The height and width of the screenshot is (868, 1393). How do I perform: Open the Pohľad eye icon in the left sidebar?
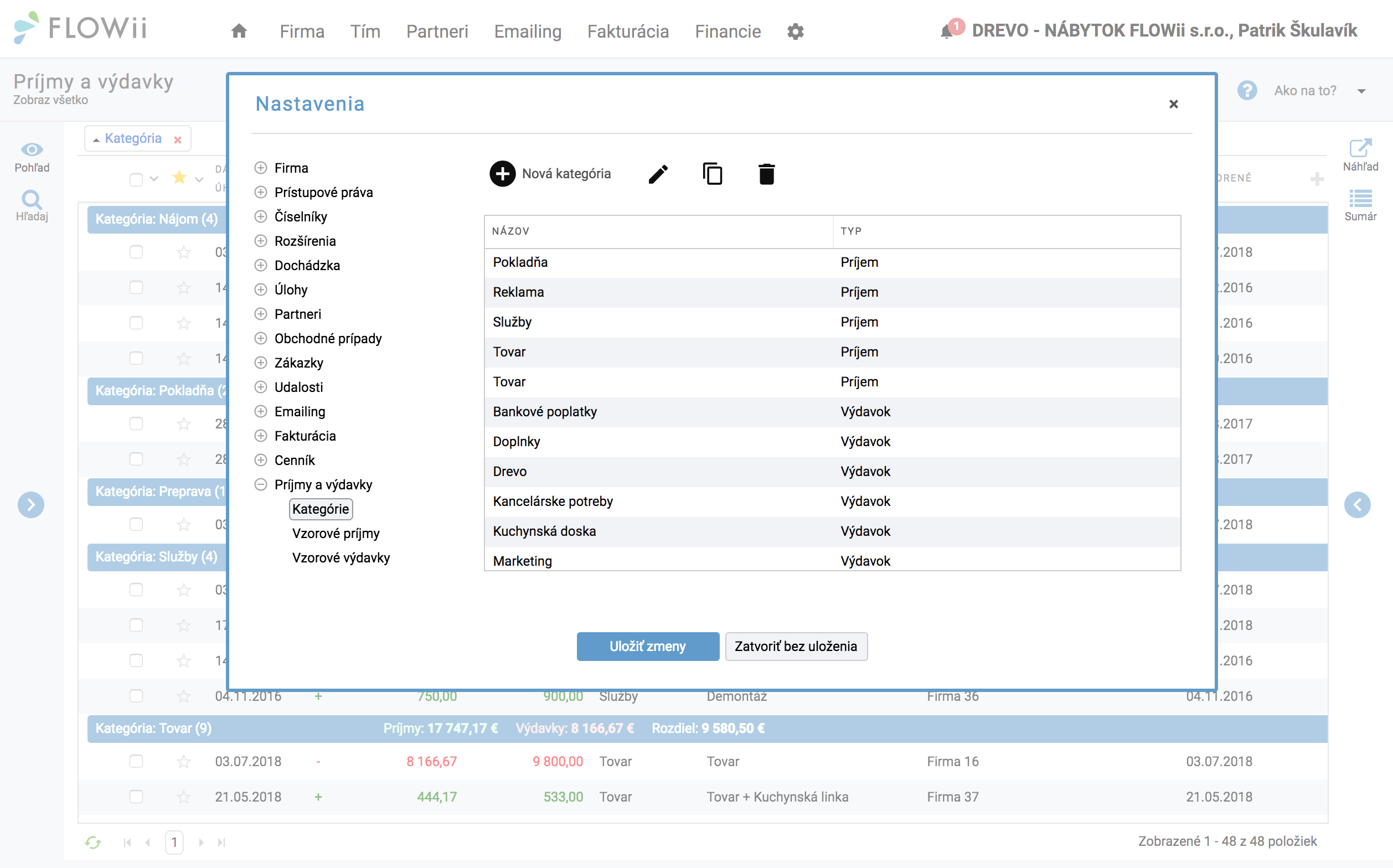(x=32, y=150)
